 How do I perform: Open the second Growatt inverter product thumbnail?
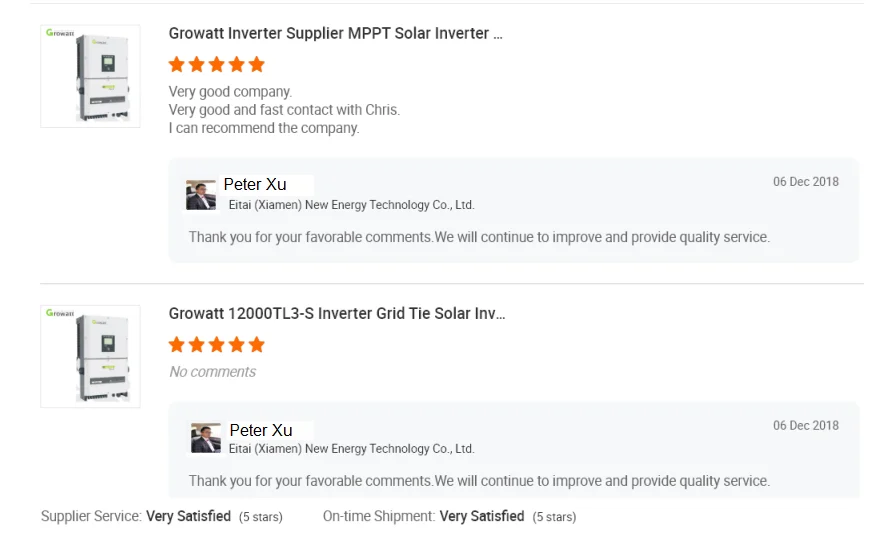90,356
